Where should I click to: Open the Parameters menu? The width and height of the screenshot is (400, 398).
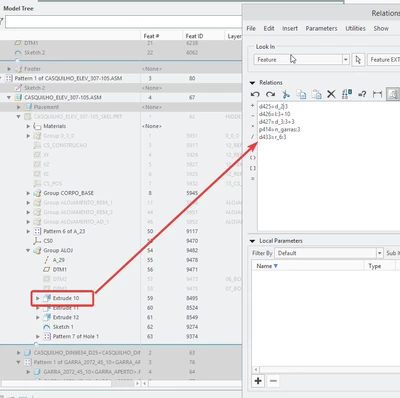pyautogui.click(x=321, y=28)
